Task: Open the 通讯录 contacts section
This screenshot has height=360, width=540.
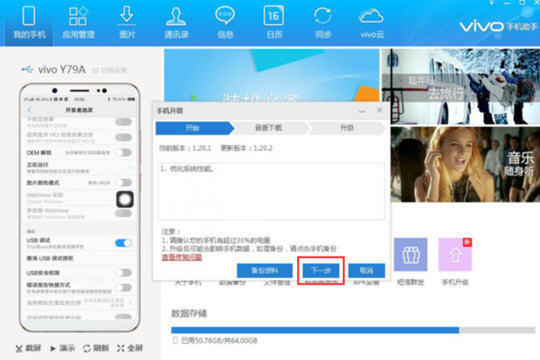Action: coord(176,22)
